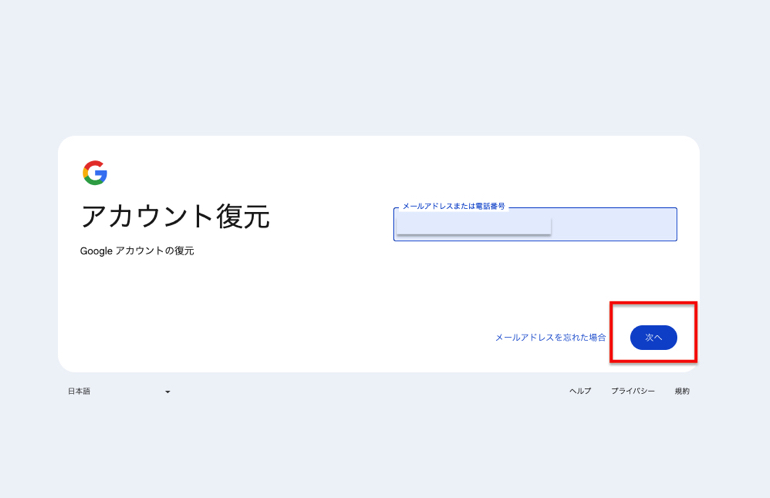Image resolution: width=770 pixels, height=498 pixels.
Task: Click the word Google in the subtitle
Action: pyautogui.click(x=96, y=251)
